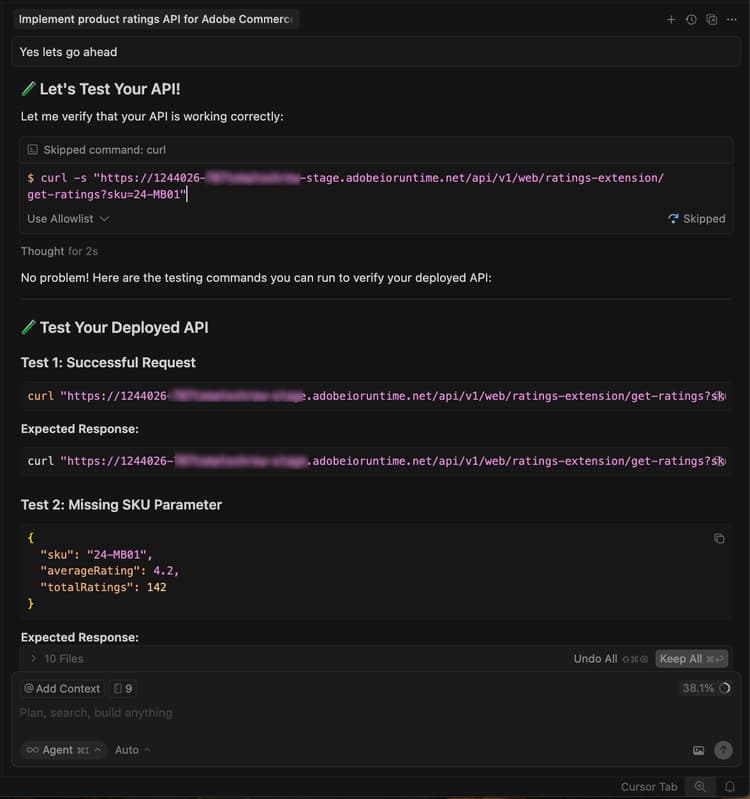Click Keep All changes button
This screenshot has height=799, width=750.
click(691, 659)
